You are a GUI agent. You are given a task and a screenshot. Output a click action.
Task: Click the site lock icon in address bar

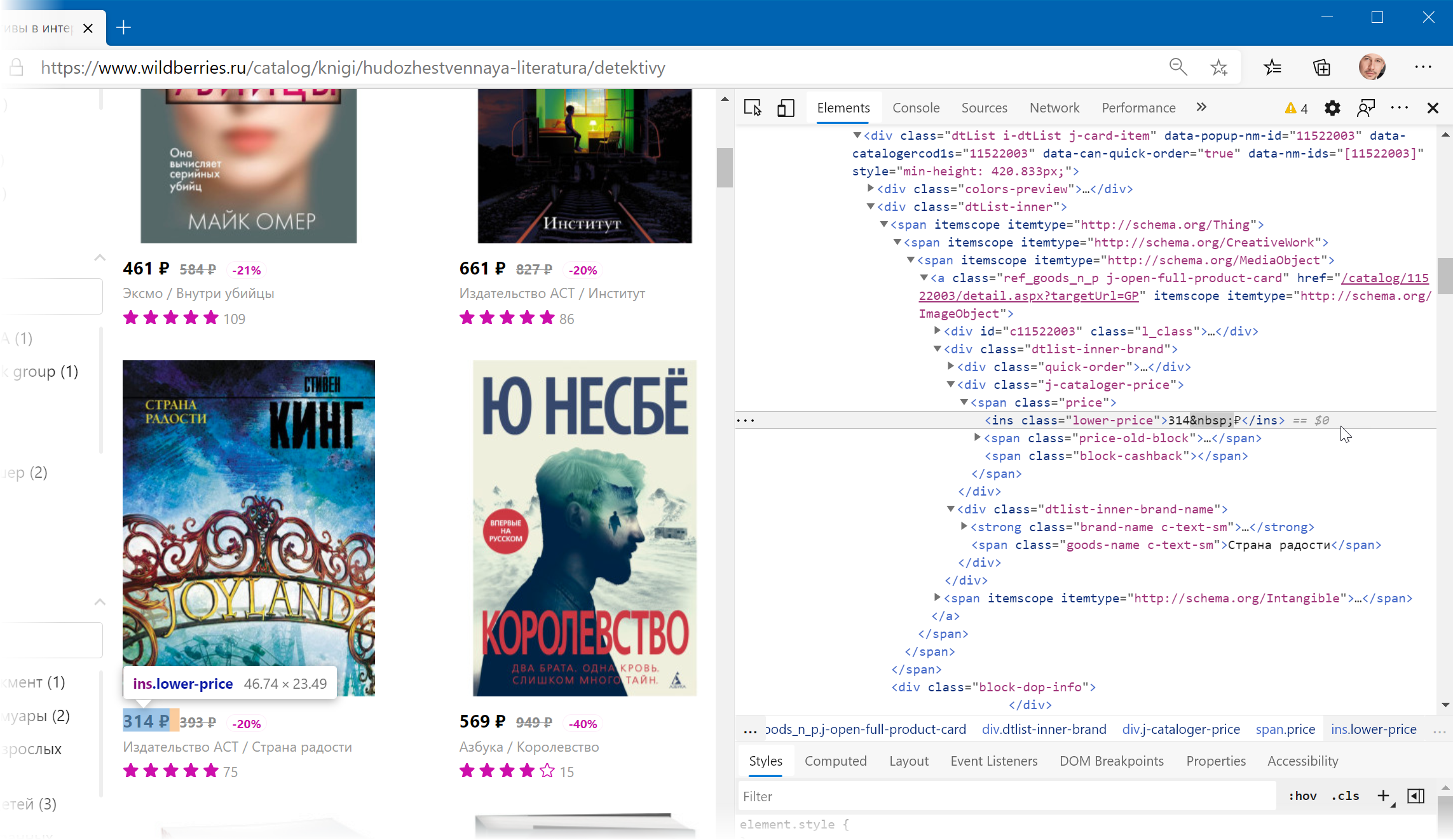click(17, 67)
